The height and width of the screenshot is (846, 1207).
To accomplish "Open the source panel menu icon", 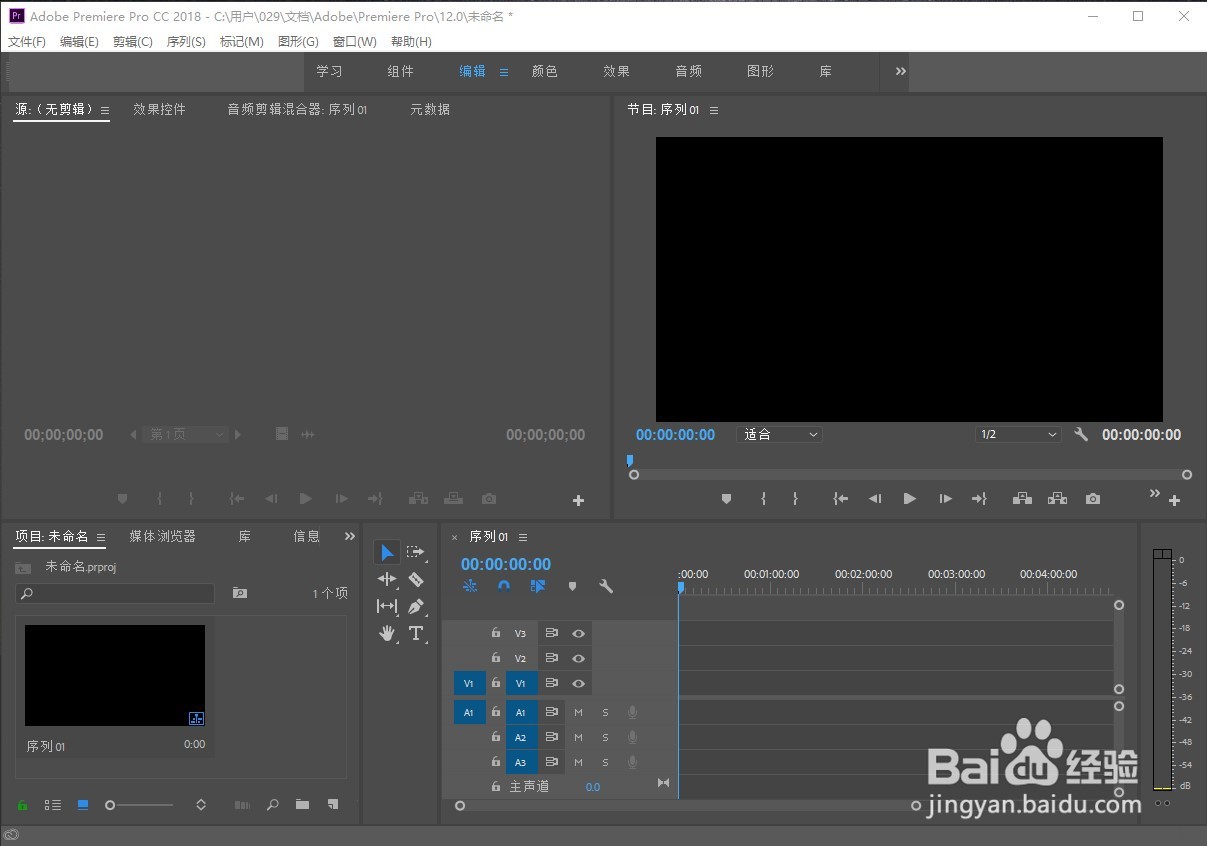I will tap(104, 110).
